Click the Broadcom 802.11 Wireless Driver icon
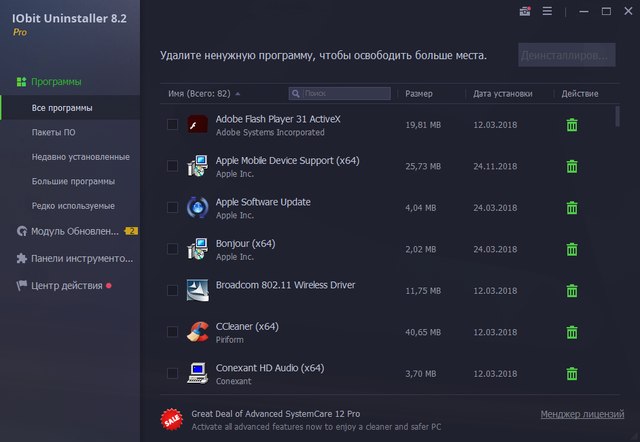The height and width of the screenshot is (442, 640). click(x=197, y=291)
